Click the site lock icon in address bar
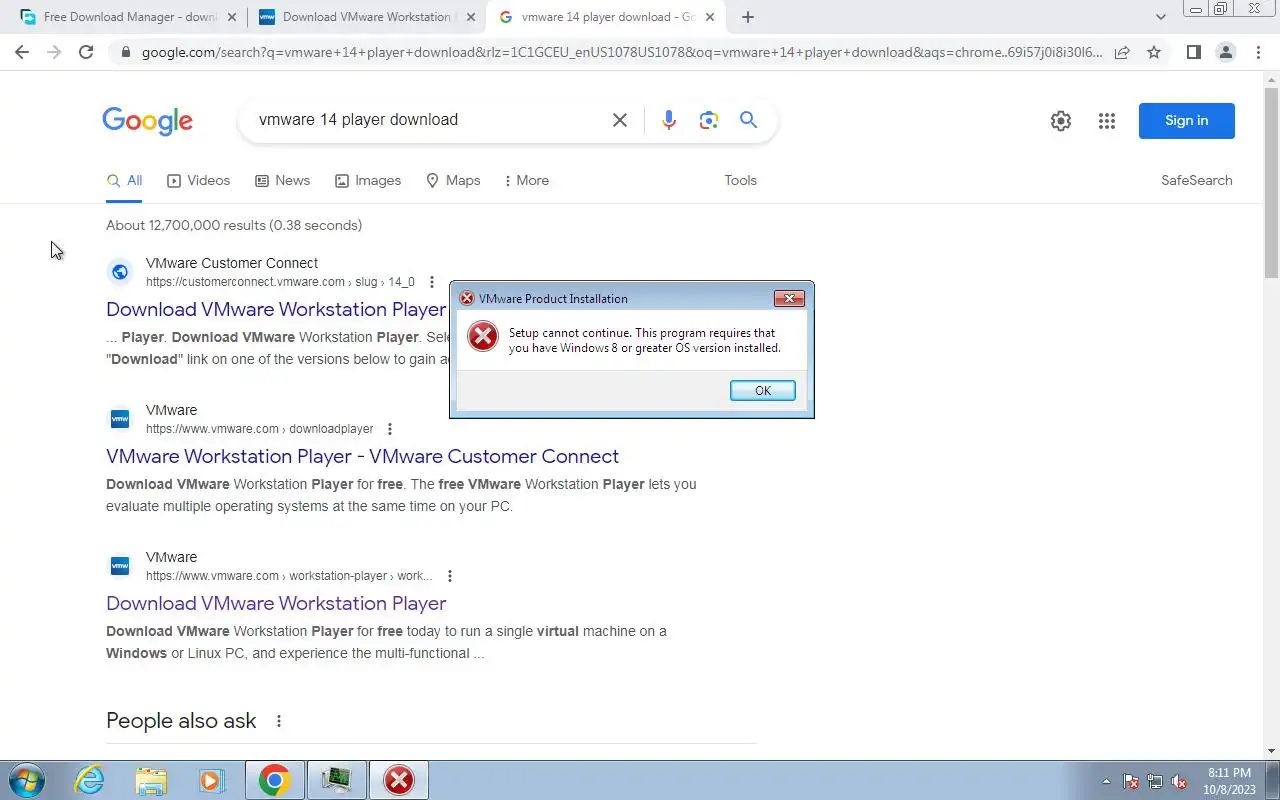The height and width of the screenshot is (800, 1280). click(x=125, y=52)
